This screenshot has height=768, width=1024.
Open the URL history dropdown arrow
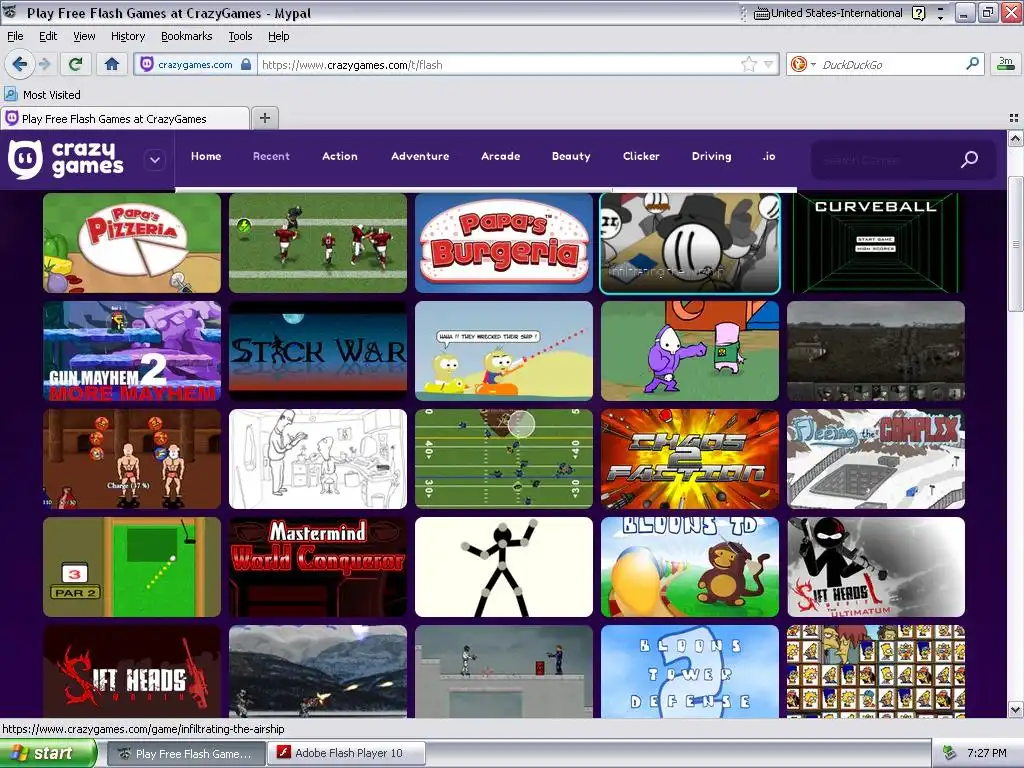point(769,64)
